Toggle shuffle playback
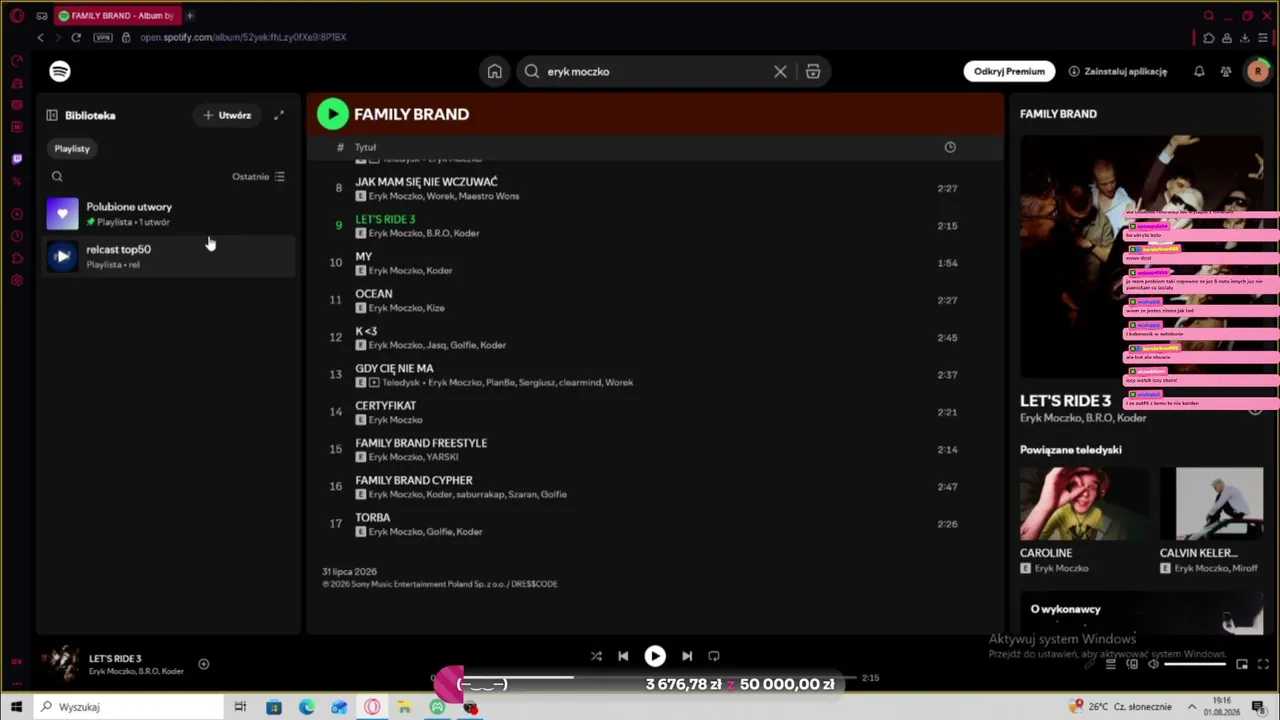The width and height of the screenshot is (1280, 720). pyautogui.click(x=596, y=656)
